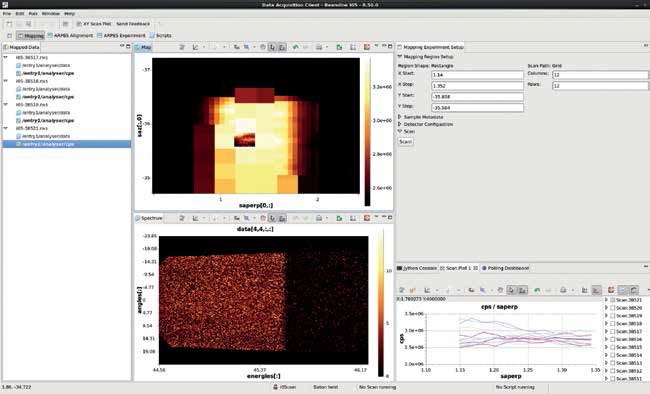Collapse the i05-38521.nxs tree node

point(6,129)
